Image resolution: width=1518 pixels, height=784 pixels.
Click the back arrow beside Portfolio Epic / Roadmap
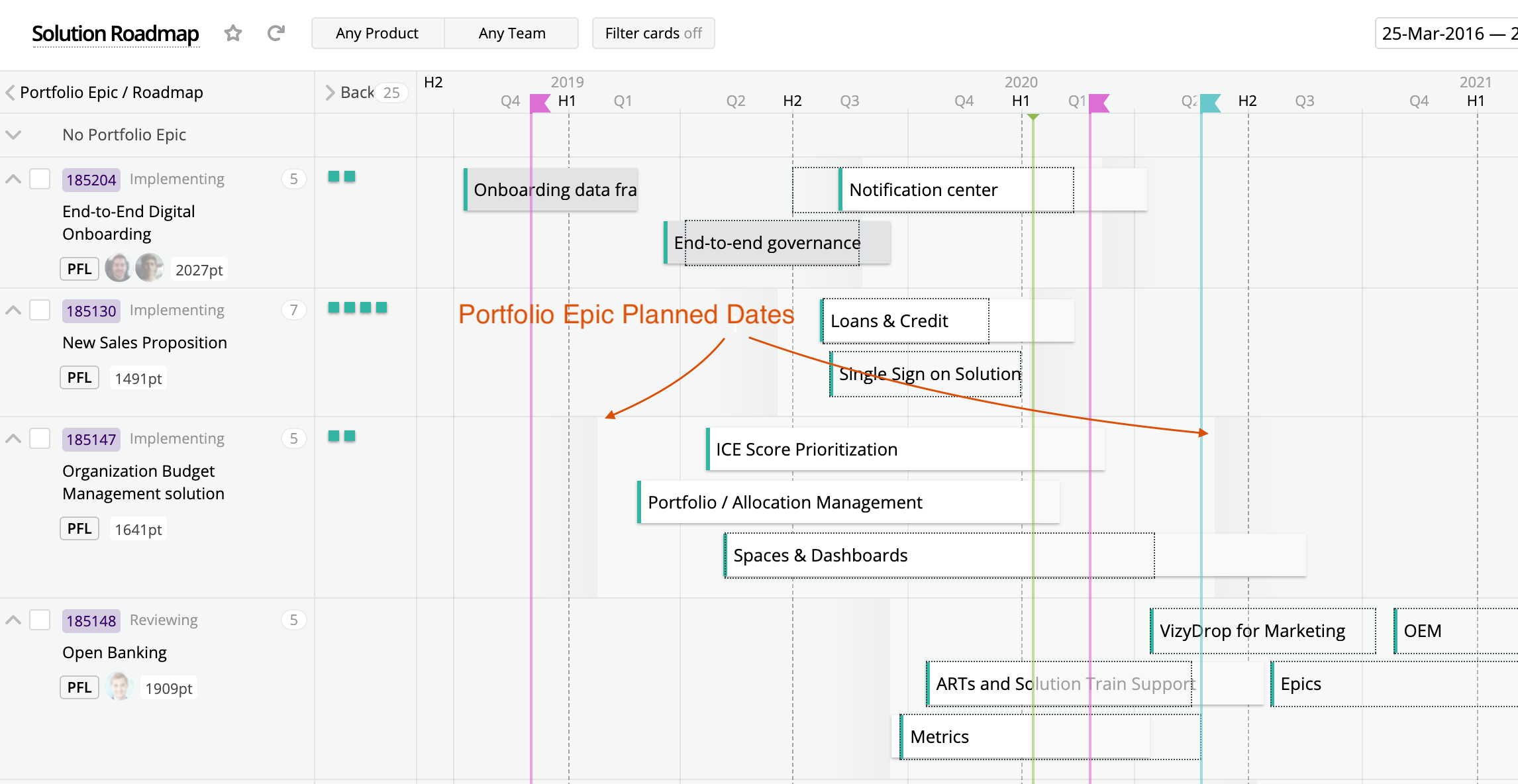(10, 93)
